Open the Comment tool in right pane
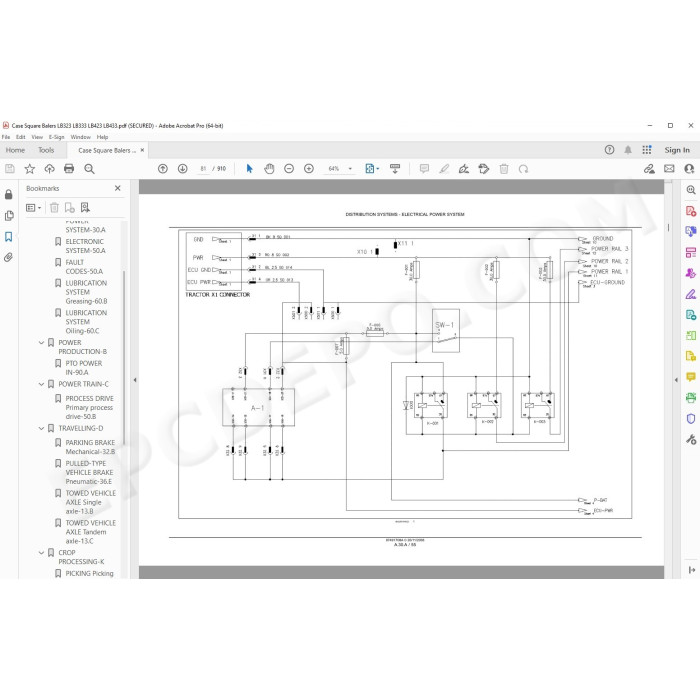Screen dimensions: 700x700 click(691, 377)
